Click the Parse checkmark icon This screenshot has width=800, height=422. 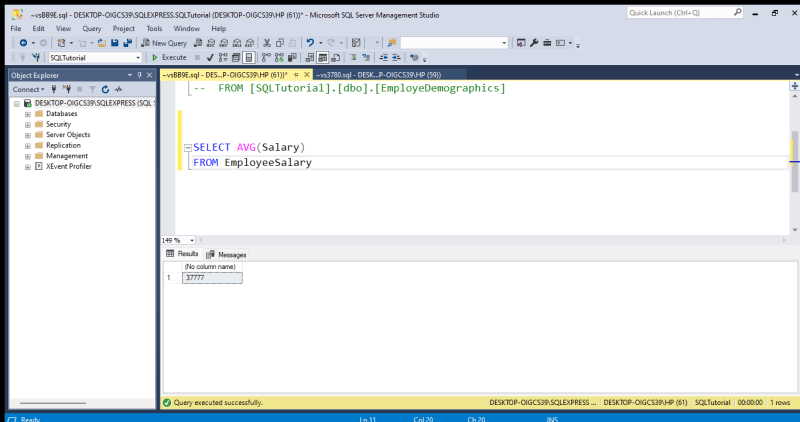(x=210, y=58)
